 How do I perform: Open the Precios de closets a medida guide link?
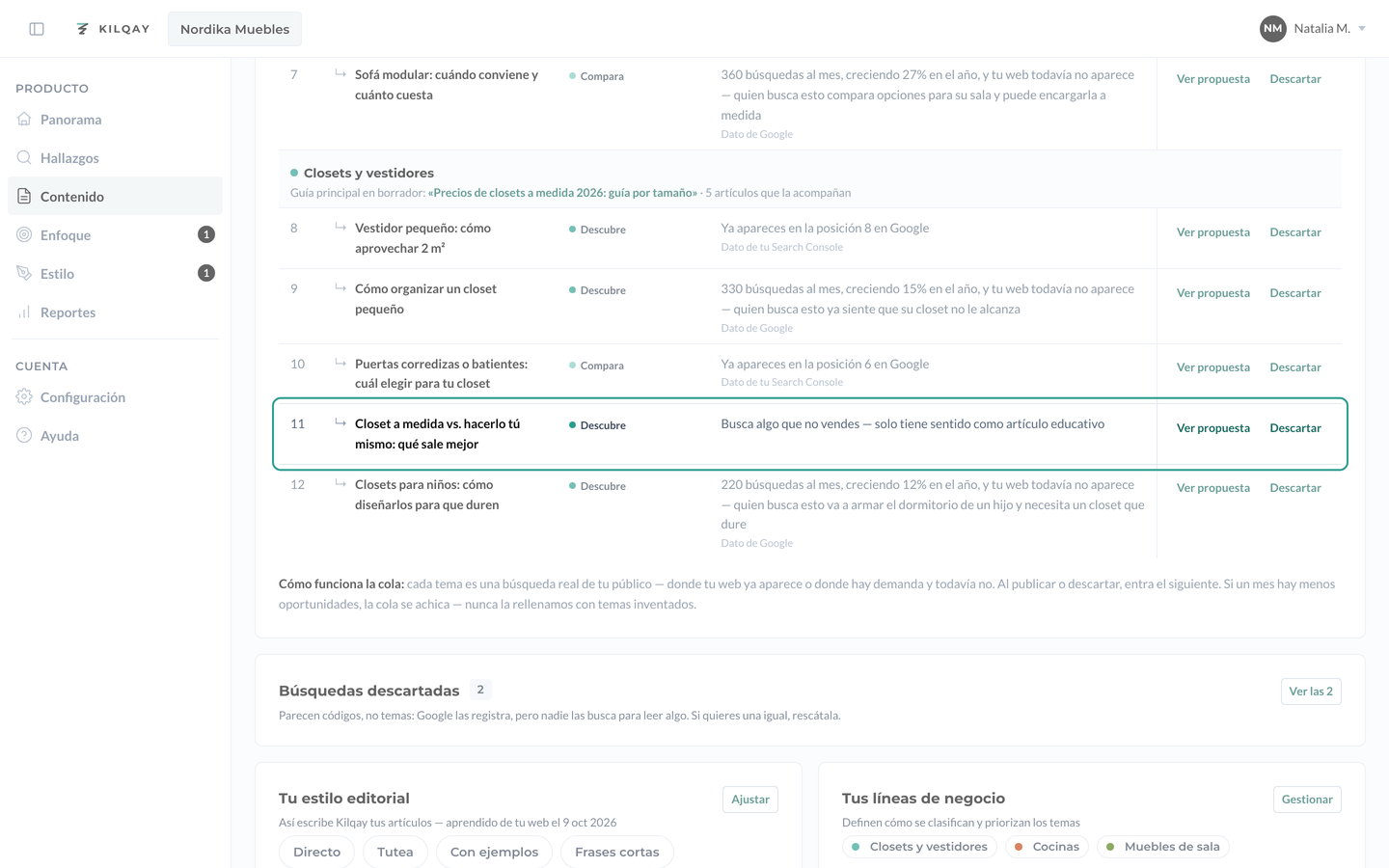[x=562, y=193]
